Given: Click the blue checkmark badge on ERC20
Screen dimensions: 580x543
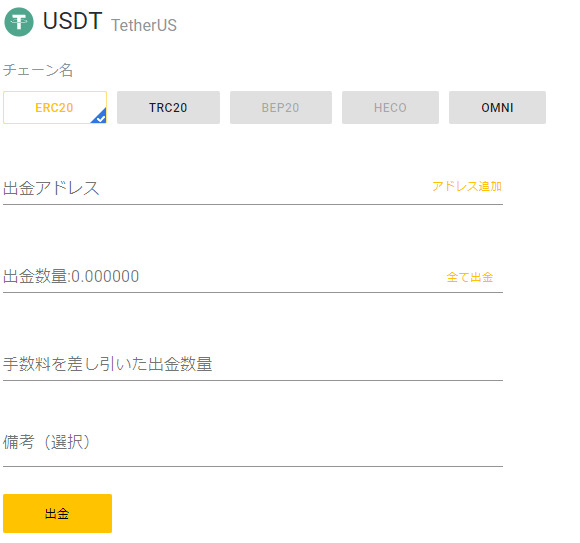Looking at the screenshot, I should tap(100, 117).
